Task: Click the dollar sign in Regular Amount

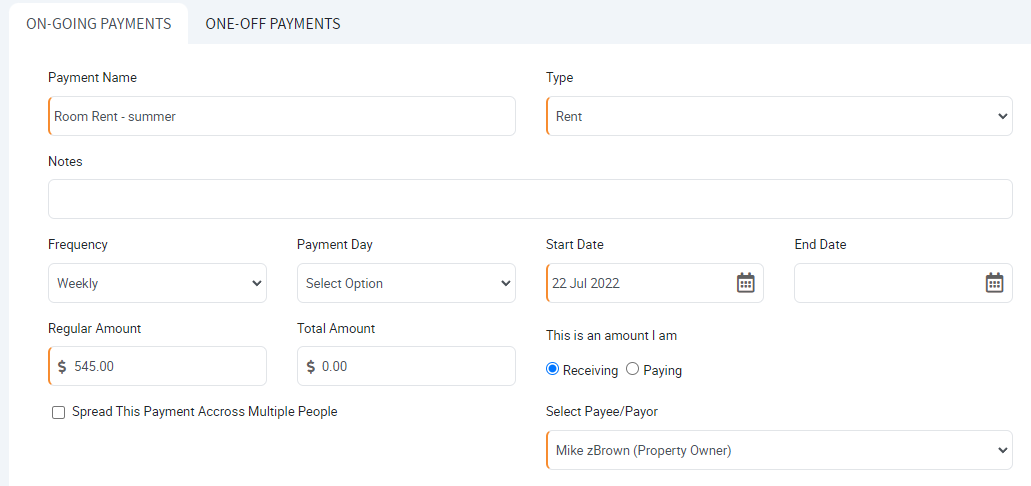Action: click(x=62, y=366)
